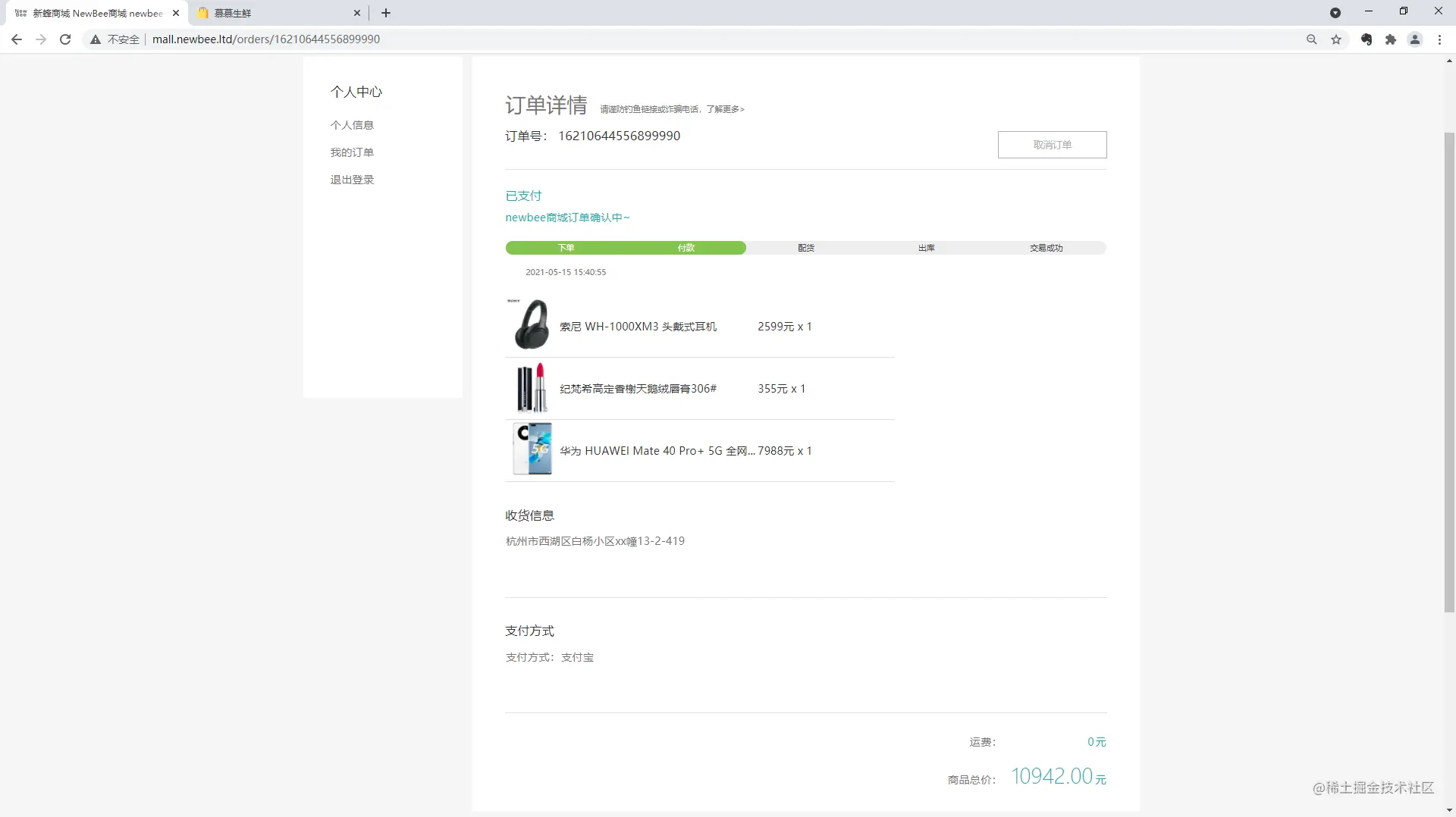Open the HUAWEI Mate 40 phone thumbnail
Screen dimensions: 1456x817
tap(532, 449)
